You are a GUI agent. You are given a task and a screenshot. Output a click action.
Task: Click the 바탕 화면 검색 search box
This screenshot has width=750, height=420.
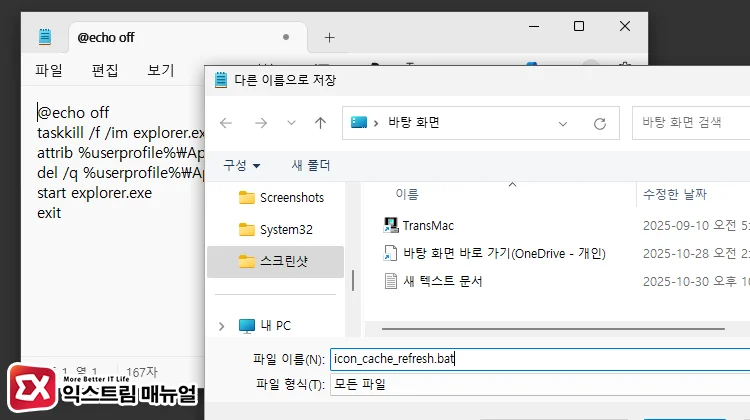[x=691, y=123]
